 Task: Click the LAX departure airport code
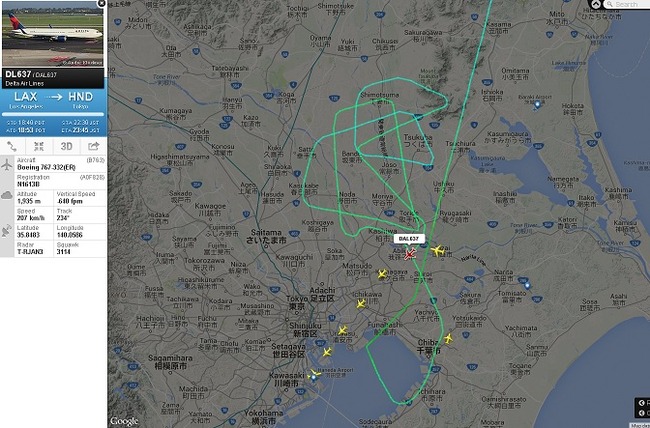[x=26, y=97]
